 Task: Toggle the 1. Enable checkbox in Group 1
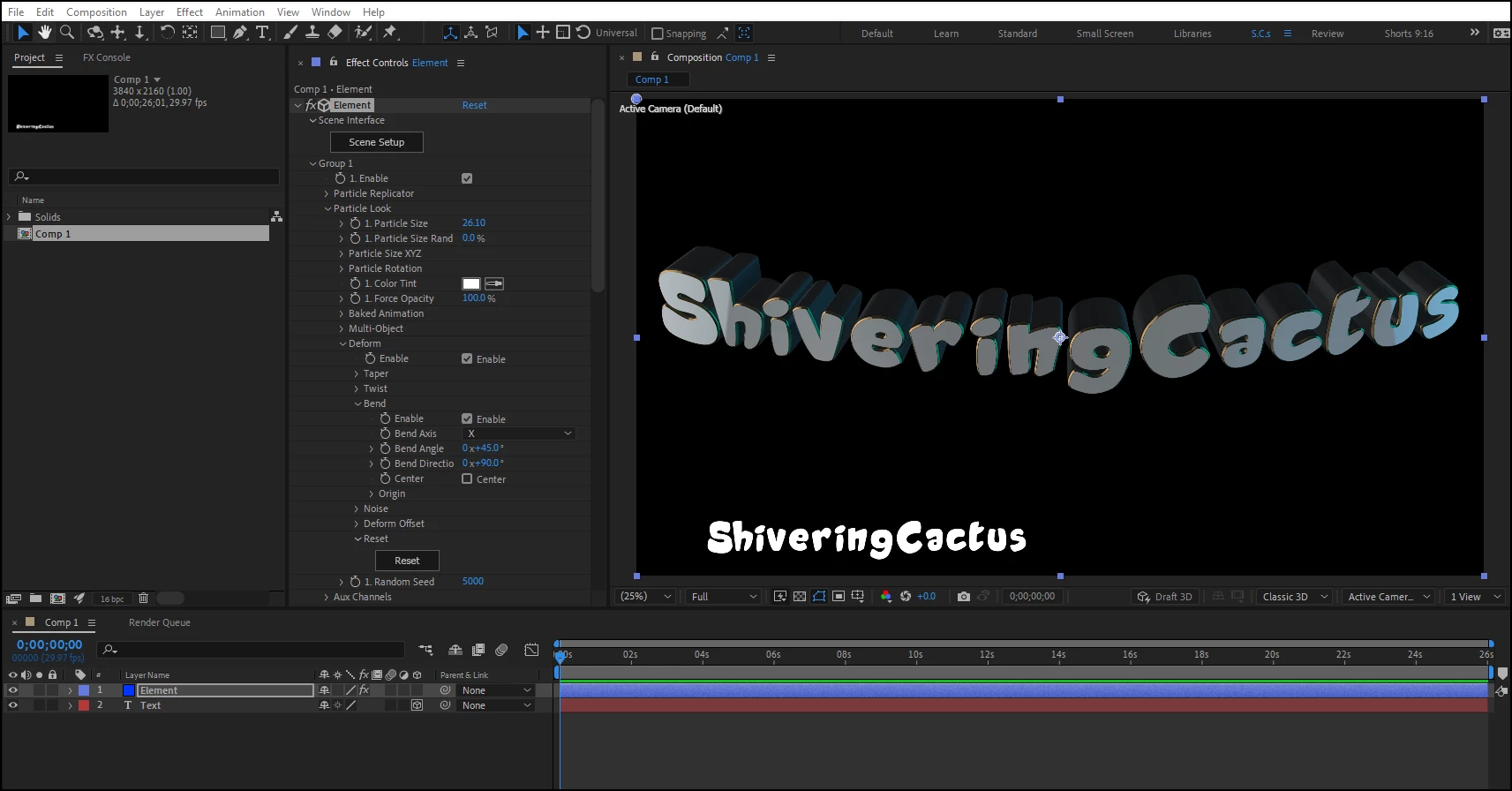click(x=467, y=178)
